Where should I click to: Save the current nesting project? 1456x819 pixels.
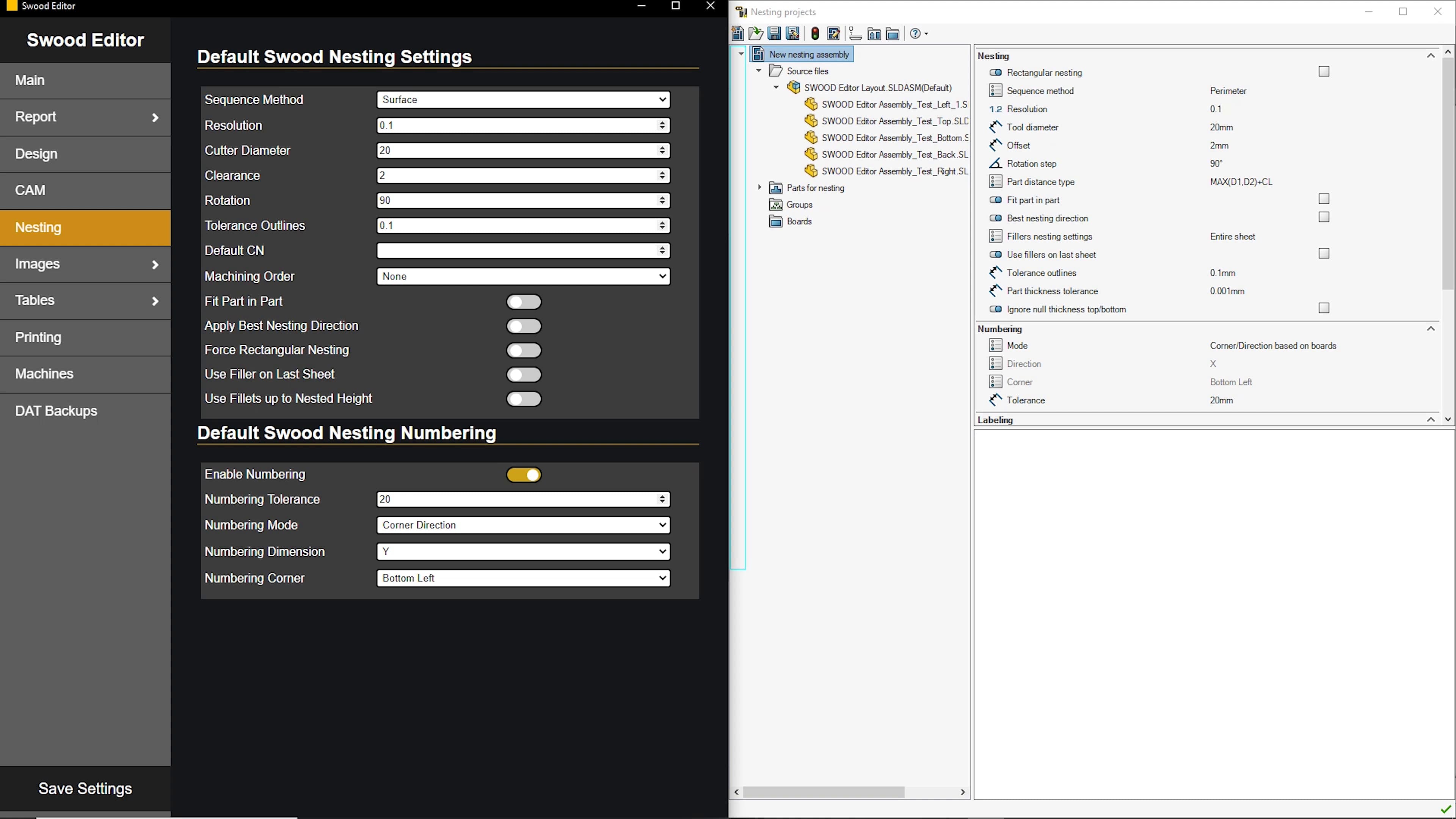click(x=774, y=33)
